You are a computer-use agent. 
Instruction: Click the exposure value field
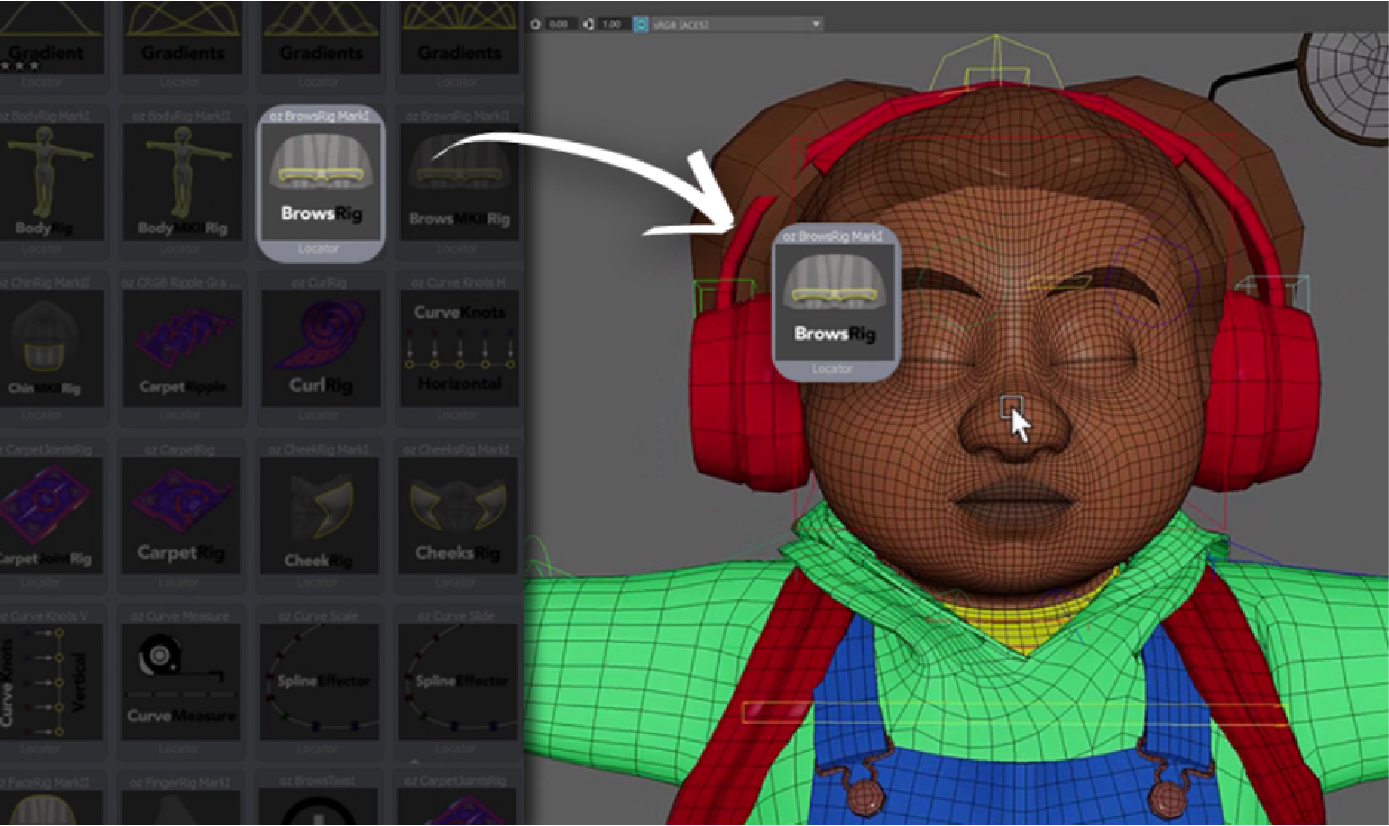pos(558,23)
